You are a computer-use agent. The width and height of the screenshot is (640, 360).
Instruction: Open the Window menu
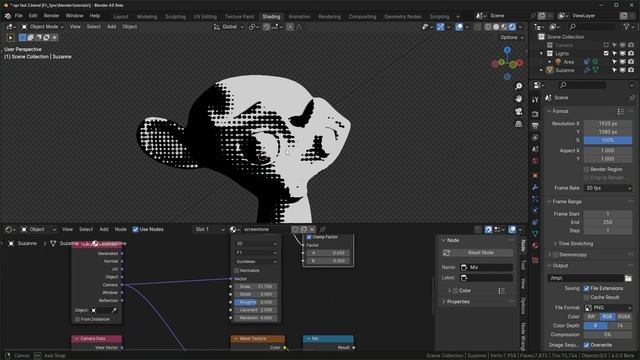pos(74,16)
